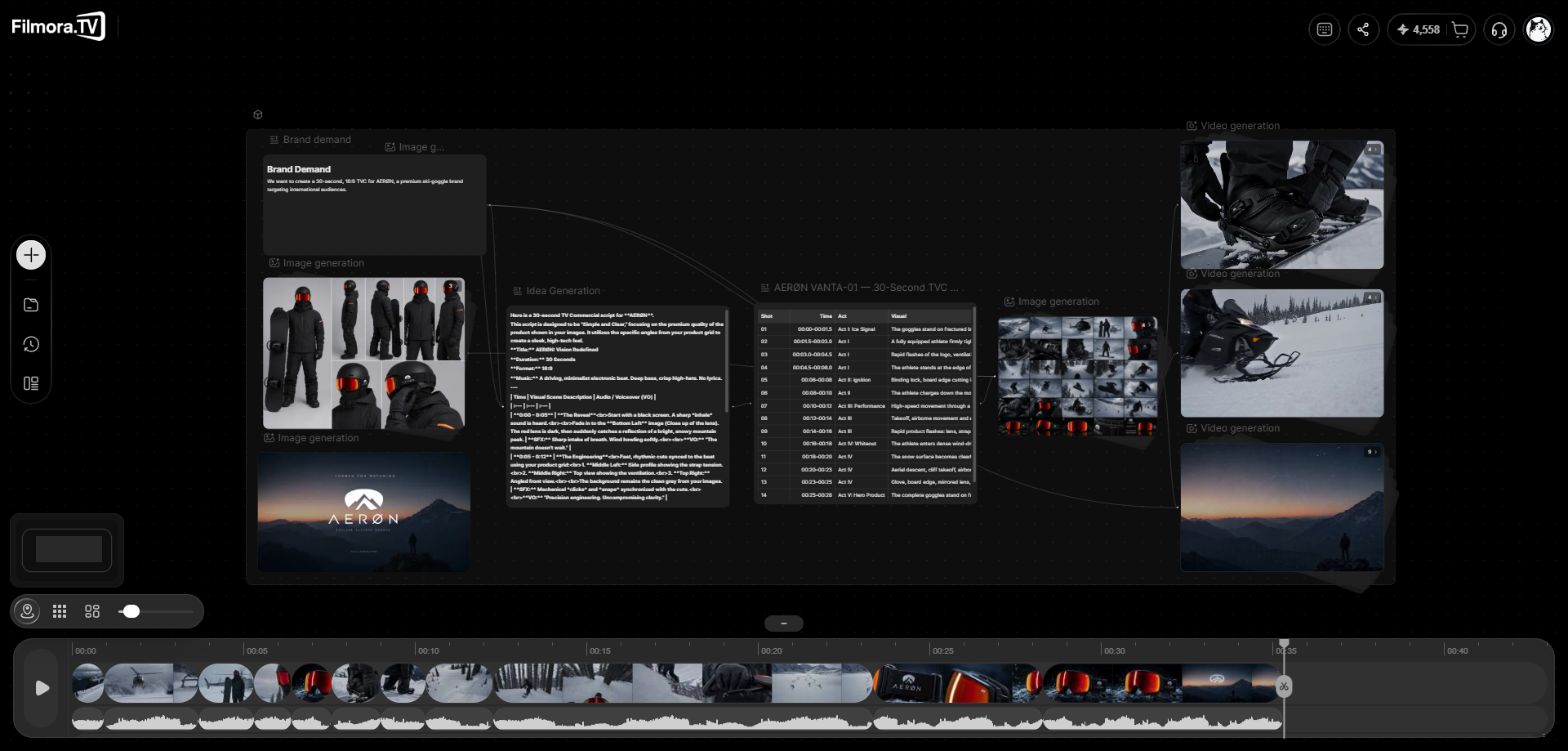Click the 00:10 mark on timeline ruler
This screenshot has width=1568, height=751.
pos(428,651)
